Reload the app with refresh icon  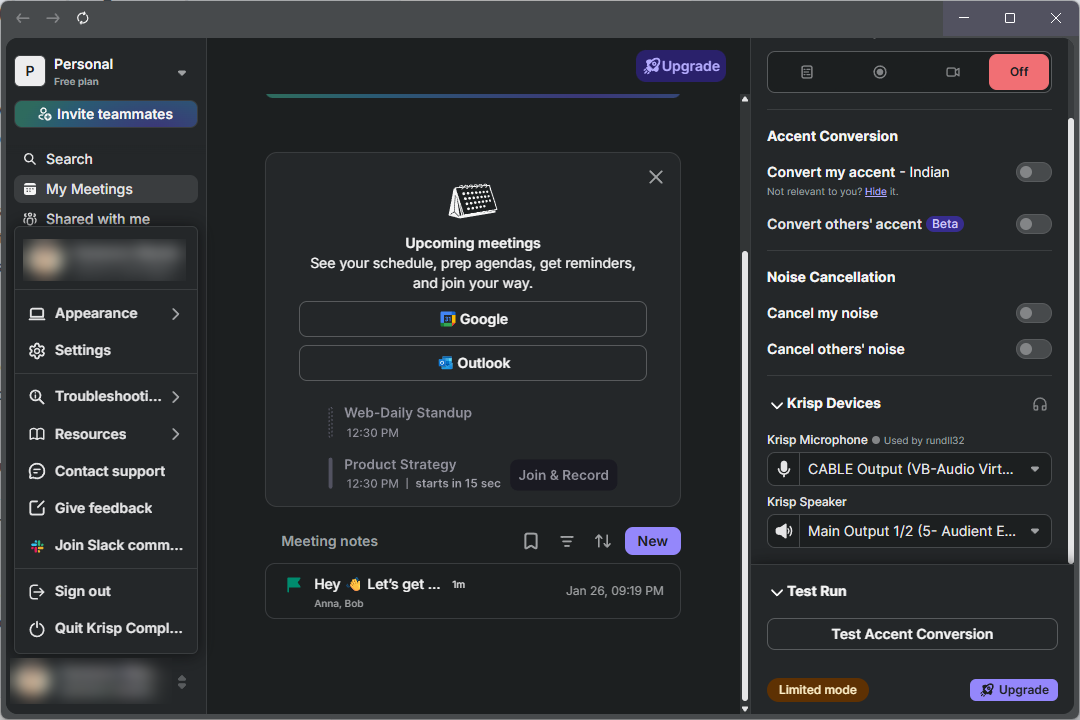click(x=83, y=18)
